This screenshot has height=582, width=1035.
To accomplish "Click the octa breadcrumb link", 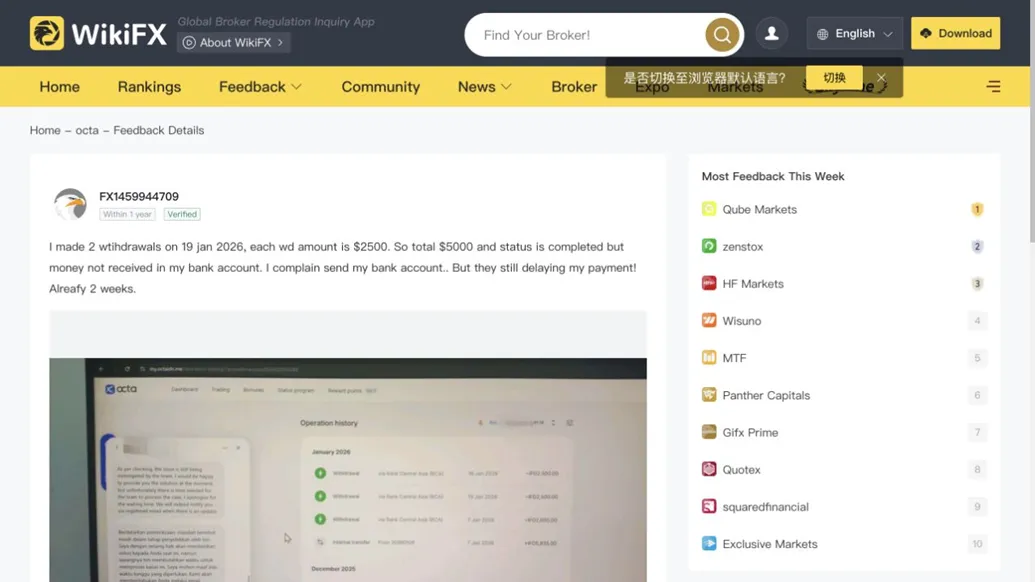I will click(x=87, y=130).
